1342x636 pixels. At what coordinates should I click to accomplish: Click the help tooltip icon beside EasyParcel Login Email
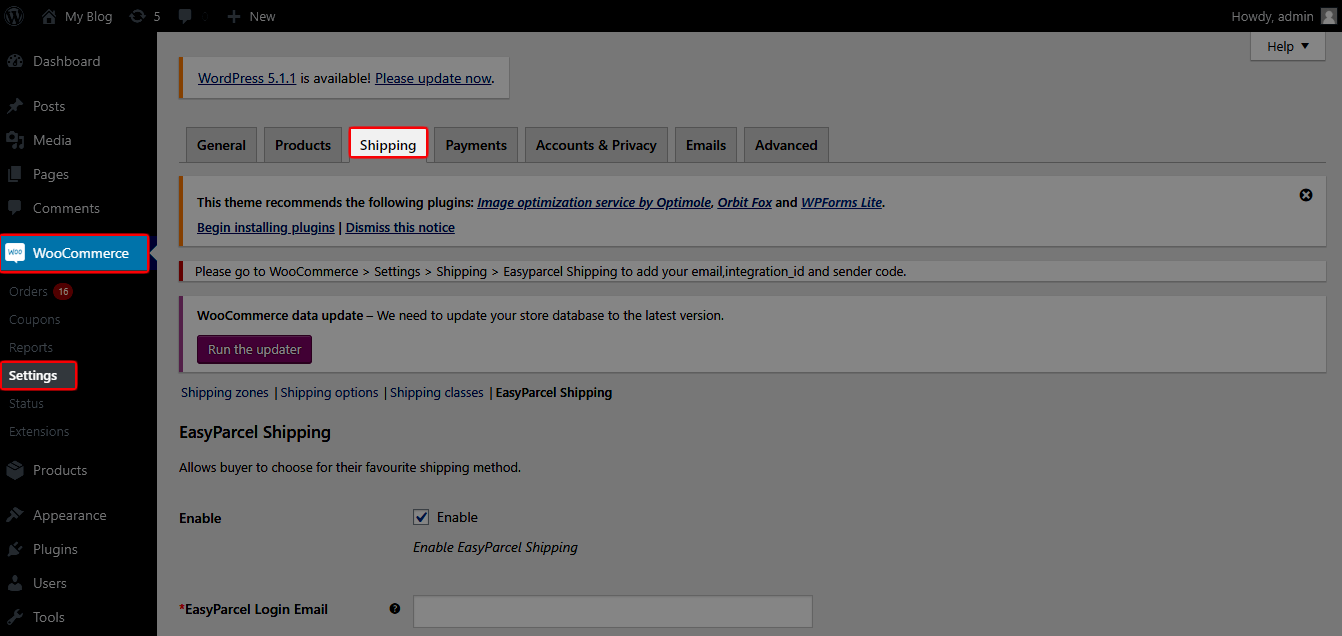[395, 608]
